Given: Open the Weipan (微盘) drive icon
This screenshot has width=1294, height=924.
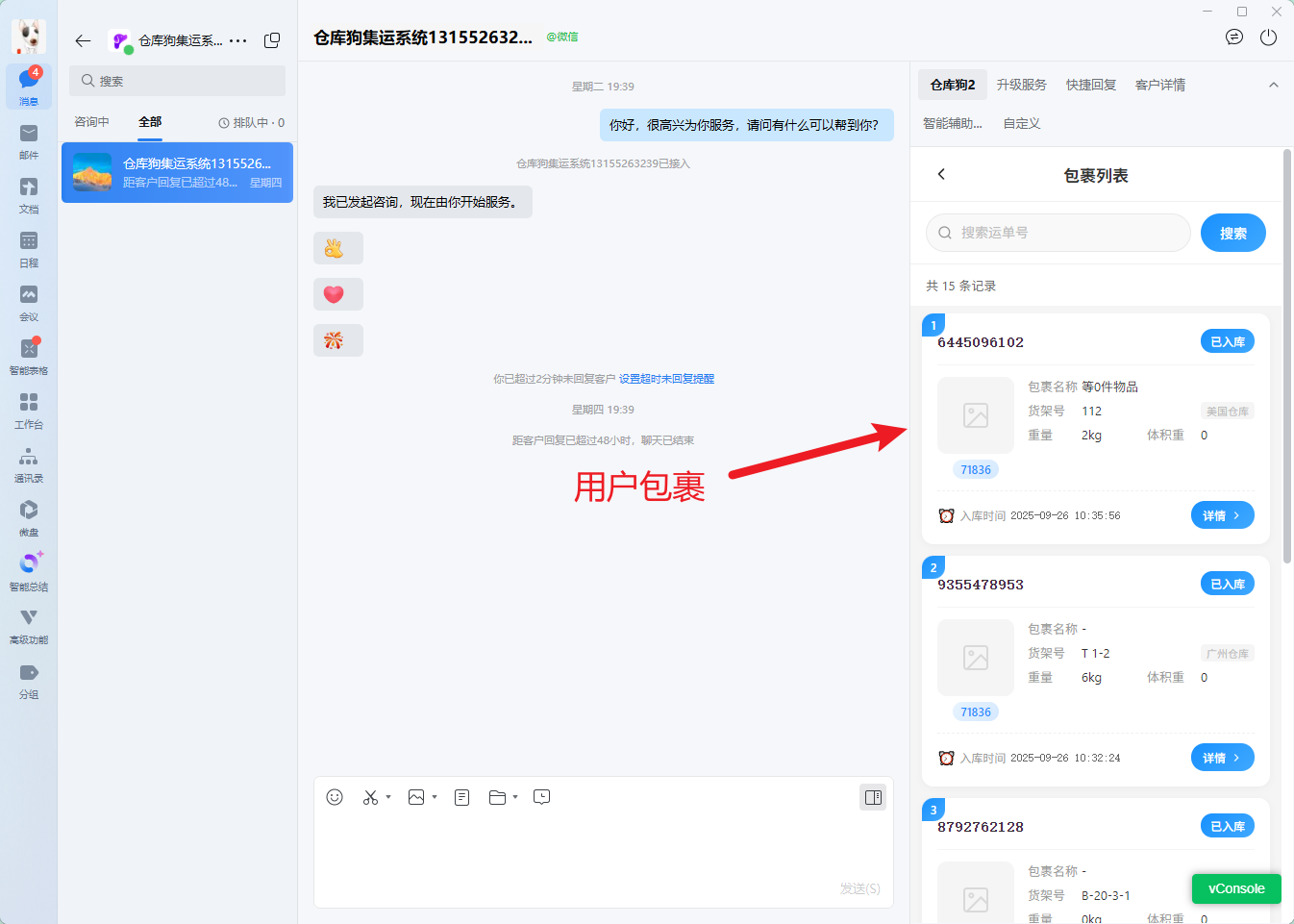Looking at the screenshot, I should coord(29,517).
